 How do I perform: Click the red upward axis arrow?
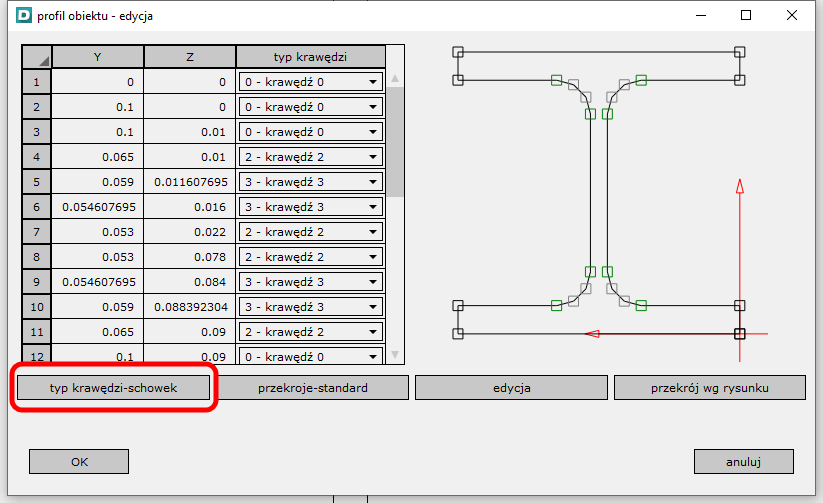pos(740,186)
